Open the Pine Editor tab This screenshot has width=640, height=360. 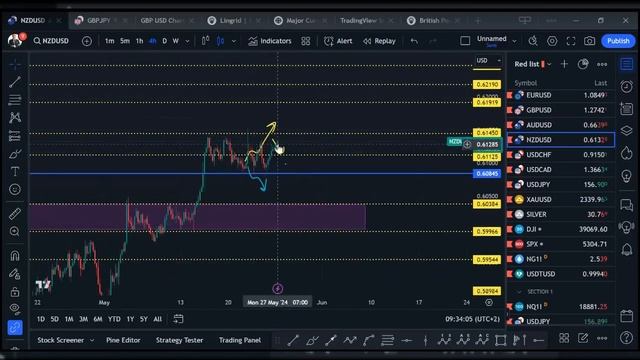point(123,340)
